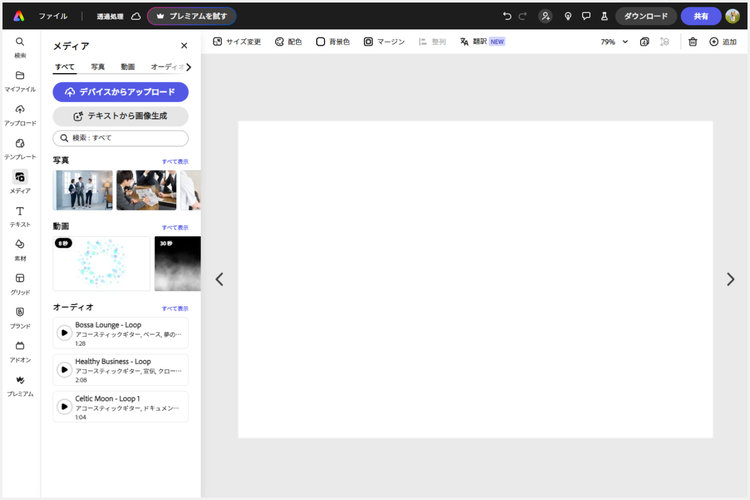Open the サイズ変更 resize tool
The image size is (750, 500).
(x=237, y=42)
